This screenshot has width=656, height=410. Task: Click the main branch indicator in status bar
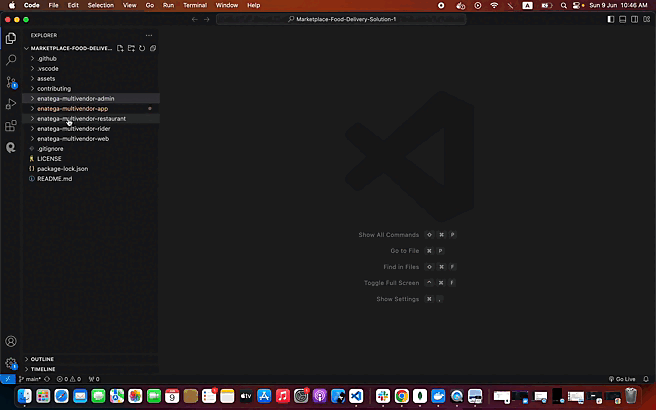click(31, 379)
